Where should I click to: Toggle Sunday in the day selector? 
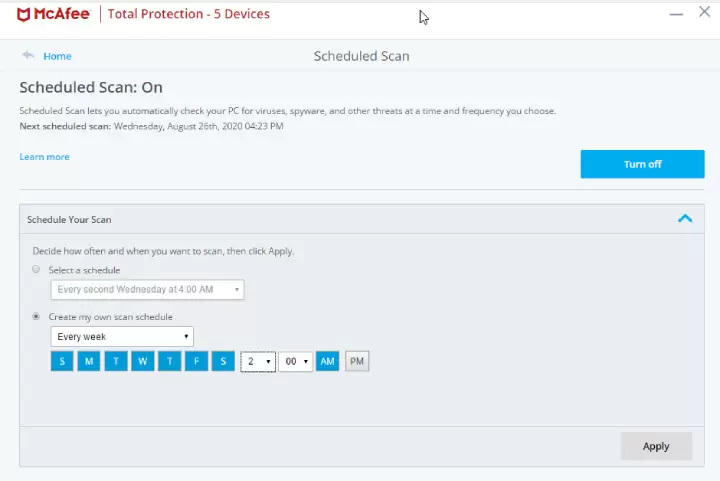point(62,361)
